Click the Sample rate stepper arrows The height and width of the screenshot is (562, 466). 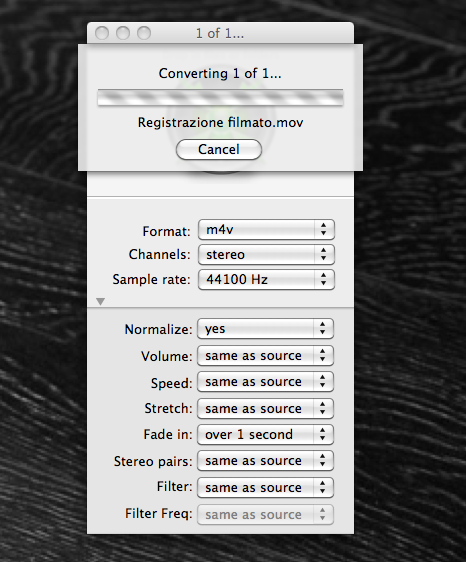pos(324,280)
